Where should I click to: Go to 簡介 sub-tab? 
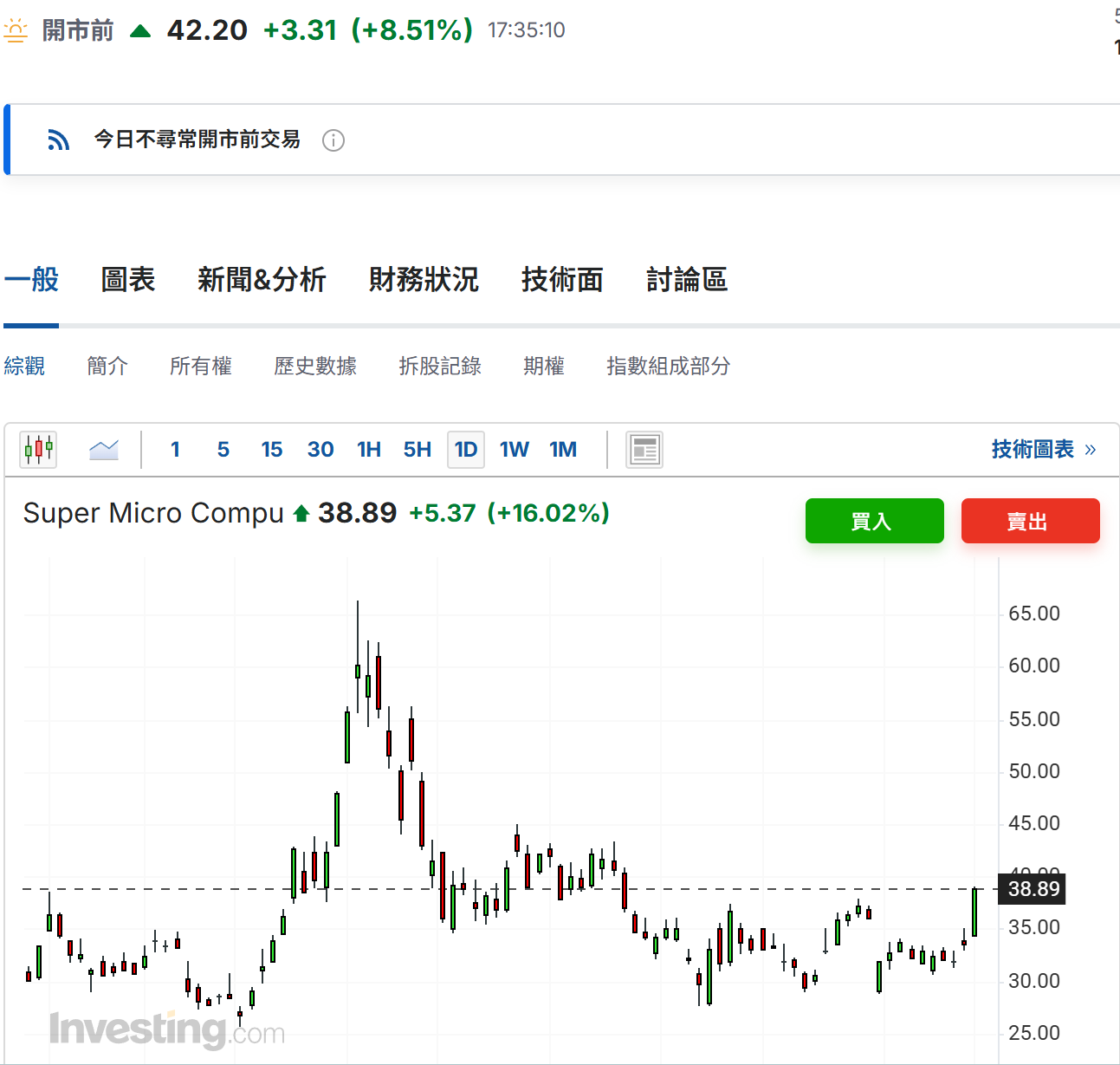pos(107,367)
